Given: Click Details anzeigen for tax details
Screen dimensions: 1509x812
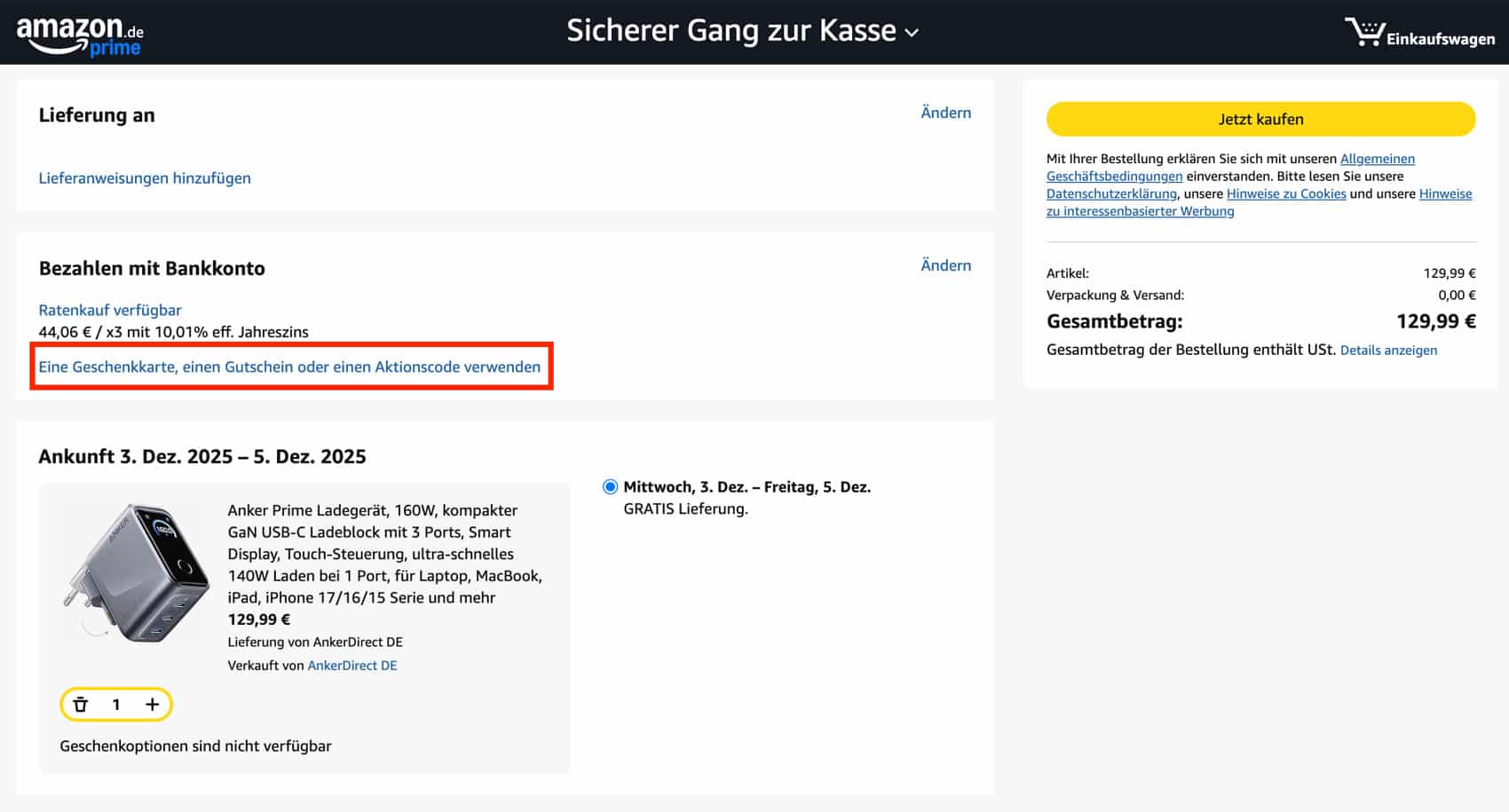Looking at the screenshot, I should (1388, 351).
